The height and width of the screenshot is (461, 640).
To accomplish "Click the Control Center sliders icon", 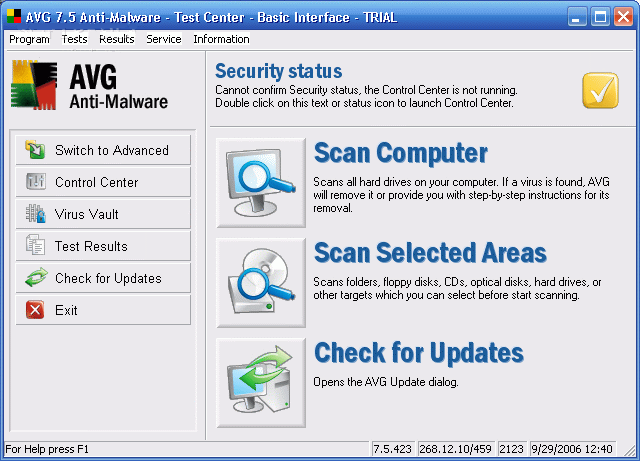I will (36, 182).
